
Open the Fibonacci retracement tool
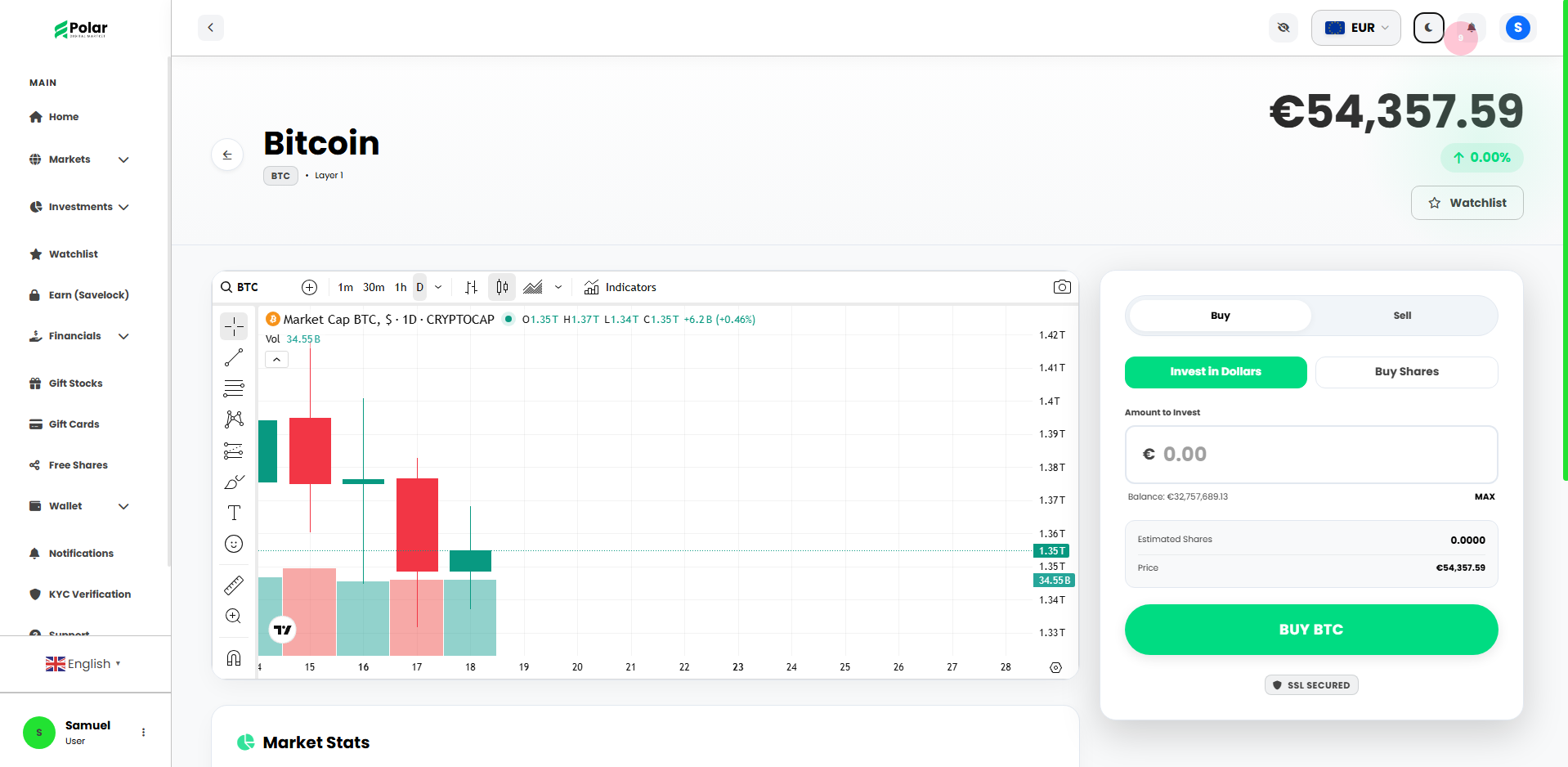(234, 388)
